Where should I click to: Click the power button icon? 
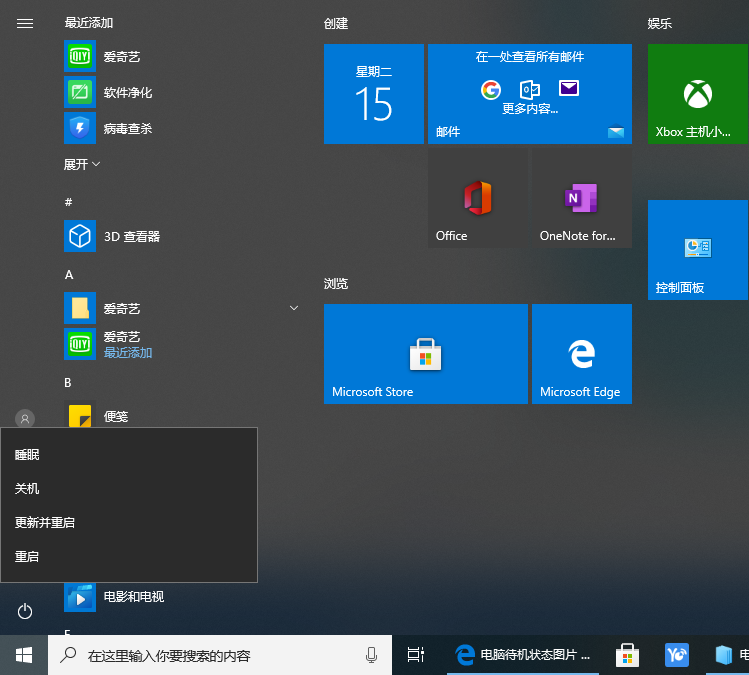point(25,611)
